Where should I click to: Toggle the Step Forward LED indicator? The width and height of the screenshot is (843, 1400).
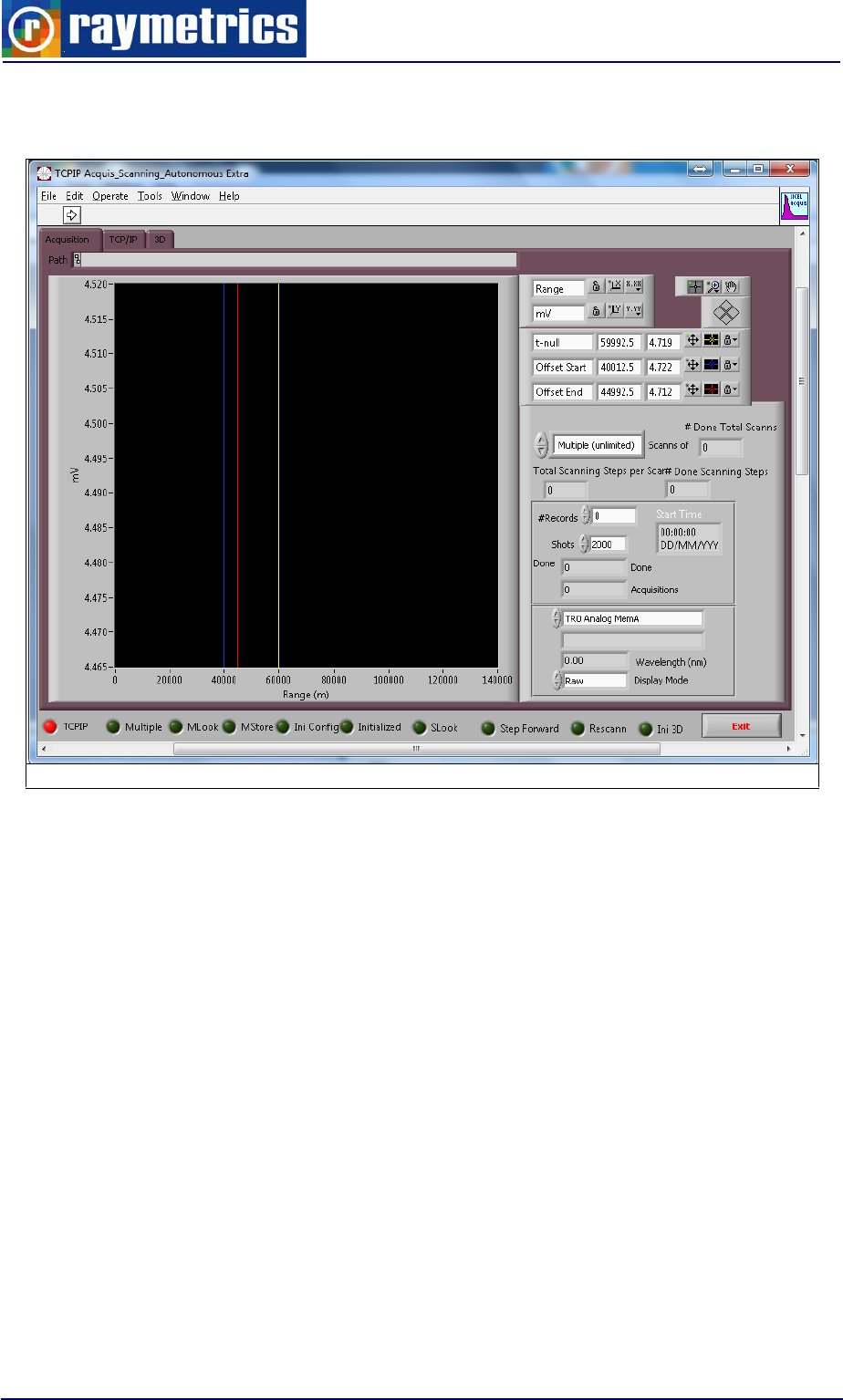pos(488,728)
